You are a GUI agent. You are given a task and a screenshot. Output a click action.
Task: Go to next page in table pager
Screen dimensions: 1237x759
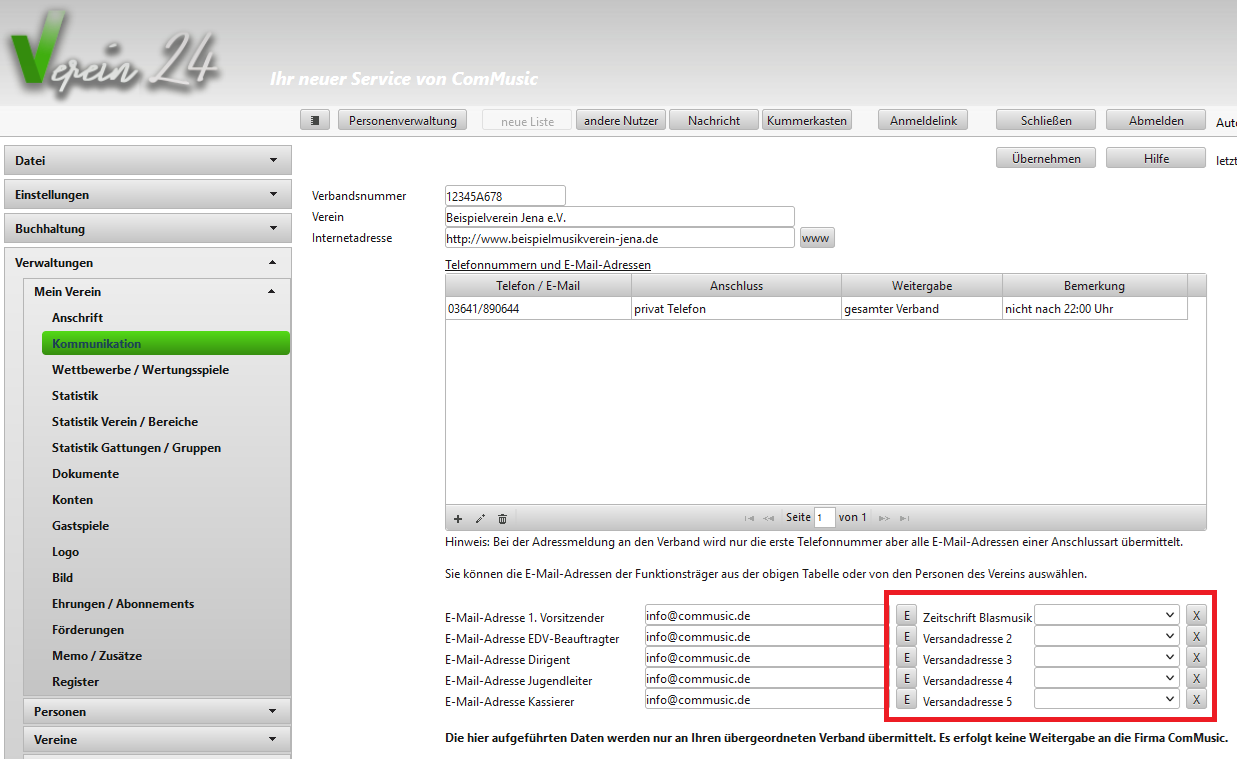[x=884, y=518]
